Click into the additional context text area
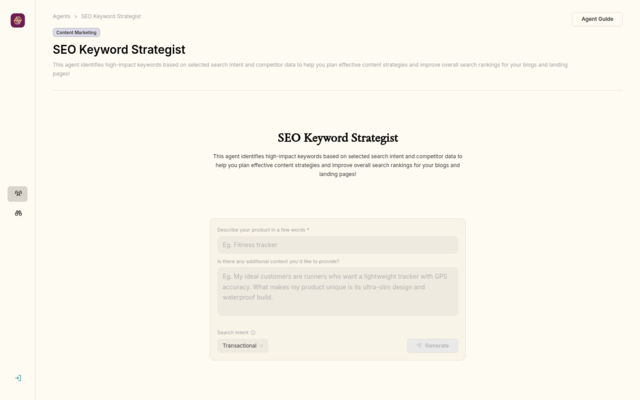This screenshot has height=400, width=640. (x=337, y=290)
